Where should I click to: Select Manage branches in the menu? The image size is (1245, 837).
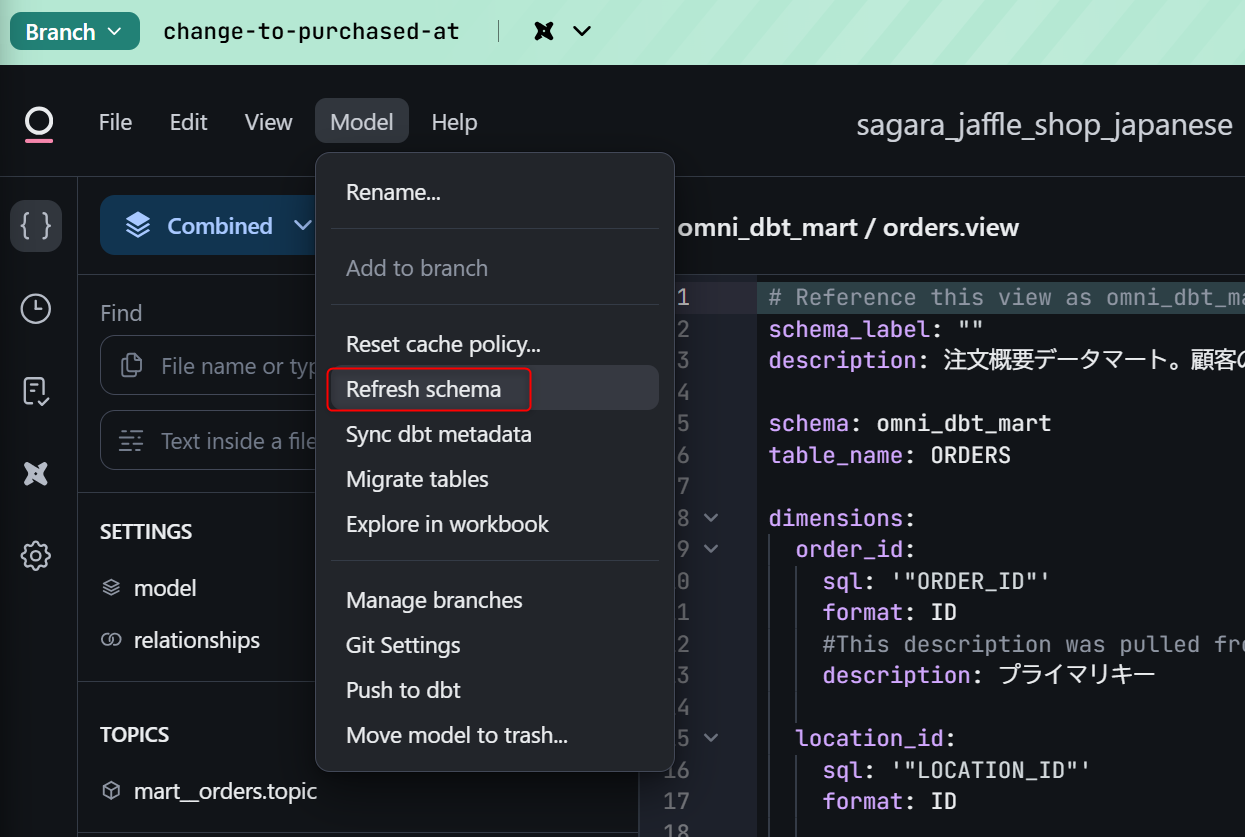coord(434,600)
